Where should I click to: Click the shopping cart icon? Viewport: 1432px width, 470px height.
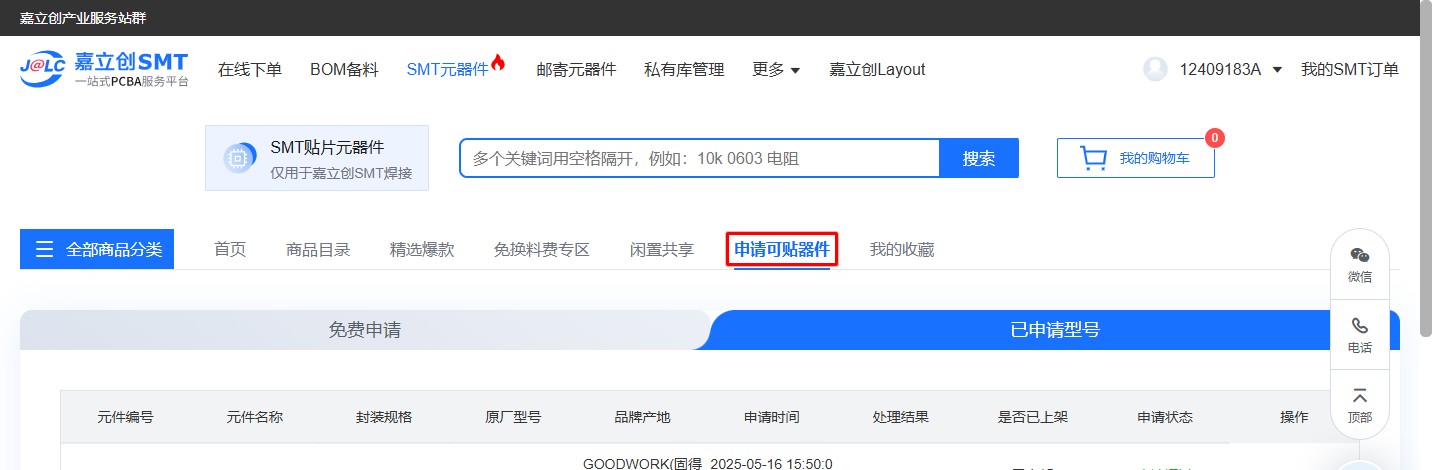[x=1094, y=158]
